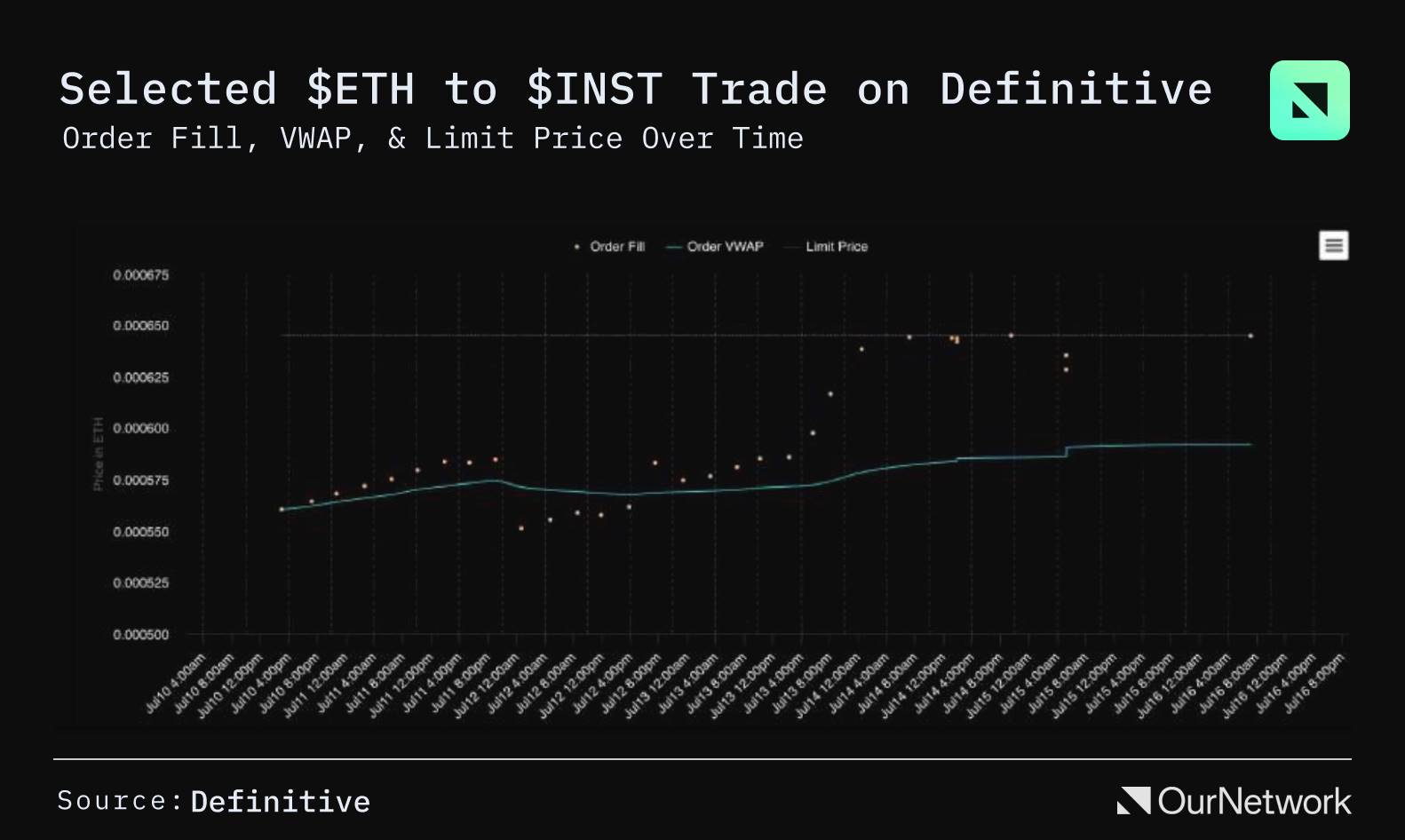The image size is (1405, 840).
Task: Click the 'Jul10 4:00am' x-axis label
Action: [177, 683]
